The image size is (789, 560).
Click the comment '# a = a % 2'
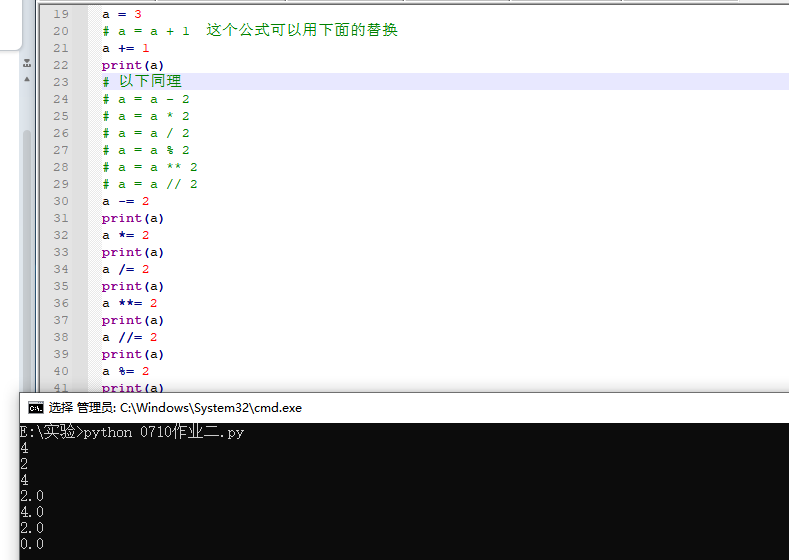pos(146,150)
